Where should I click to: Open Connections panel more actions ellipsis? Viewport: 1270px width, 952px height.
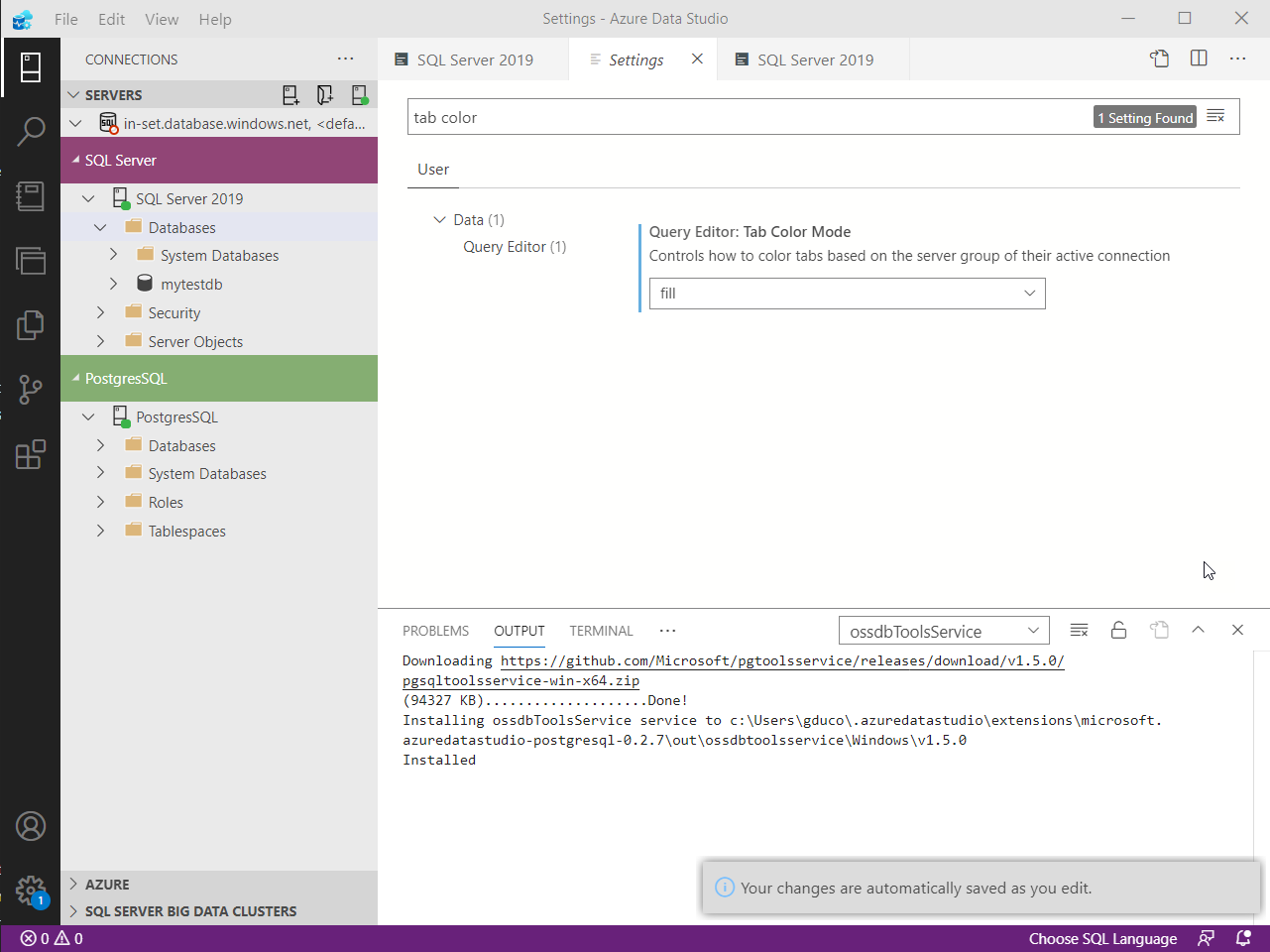[x=345, y=59]
